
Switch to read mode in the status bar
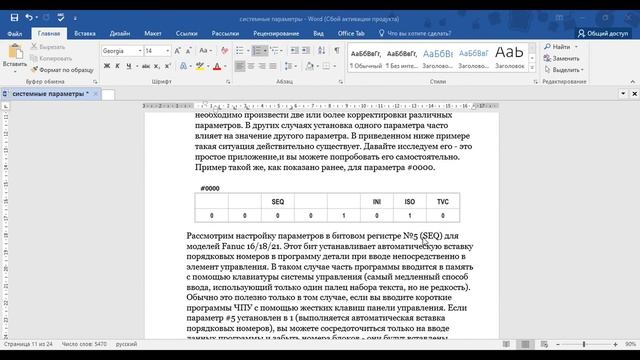[506, 344]
